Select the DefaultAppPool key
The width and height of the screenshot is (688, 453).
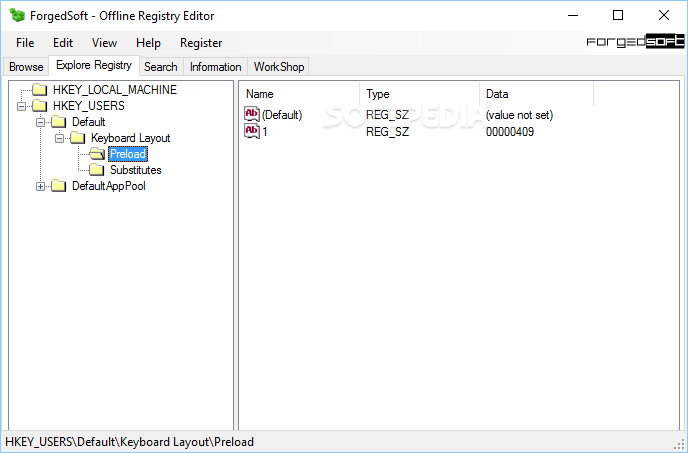pos(109,186)
